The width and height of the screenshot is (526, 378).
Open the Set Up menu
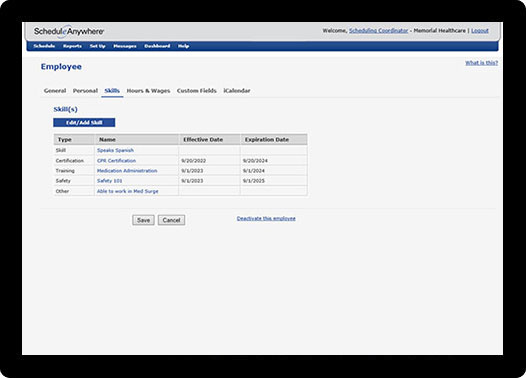(x=98, y=46)
